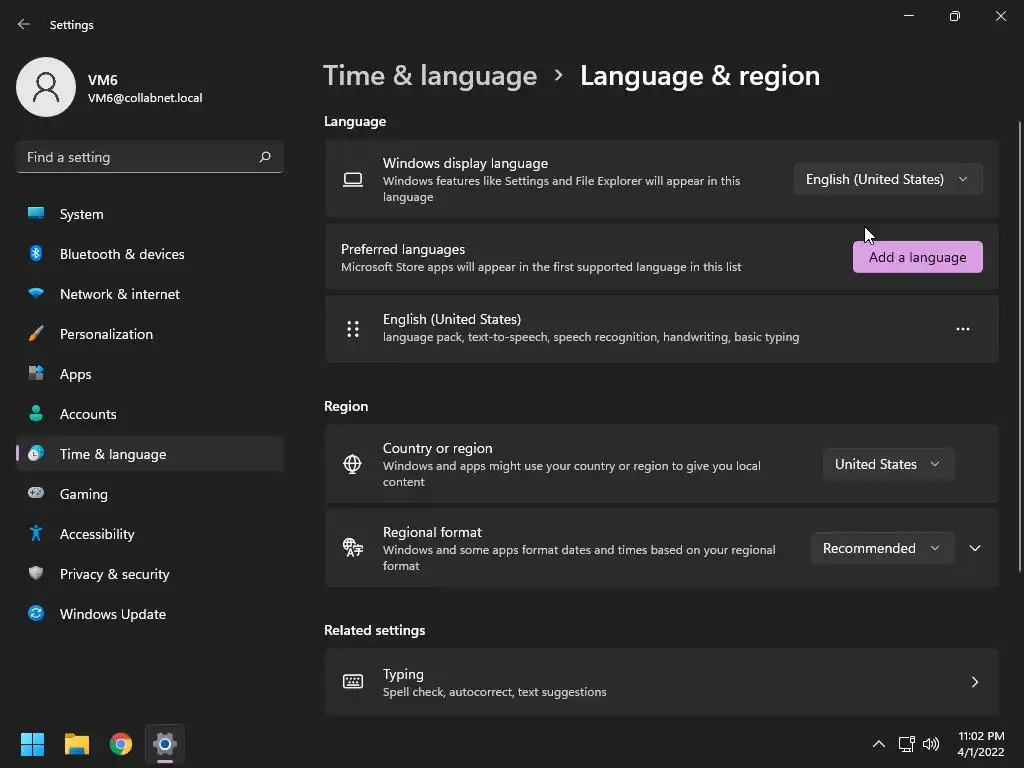1024x768 pixels.
Task: Select Windows Update in the sidebar
Action: click(x=113, y=614)
